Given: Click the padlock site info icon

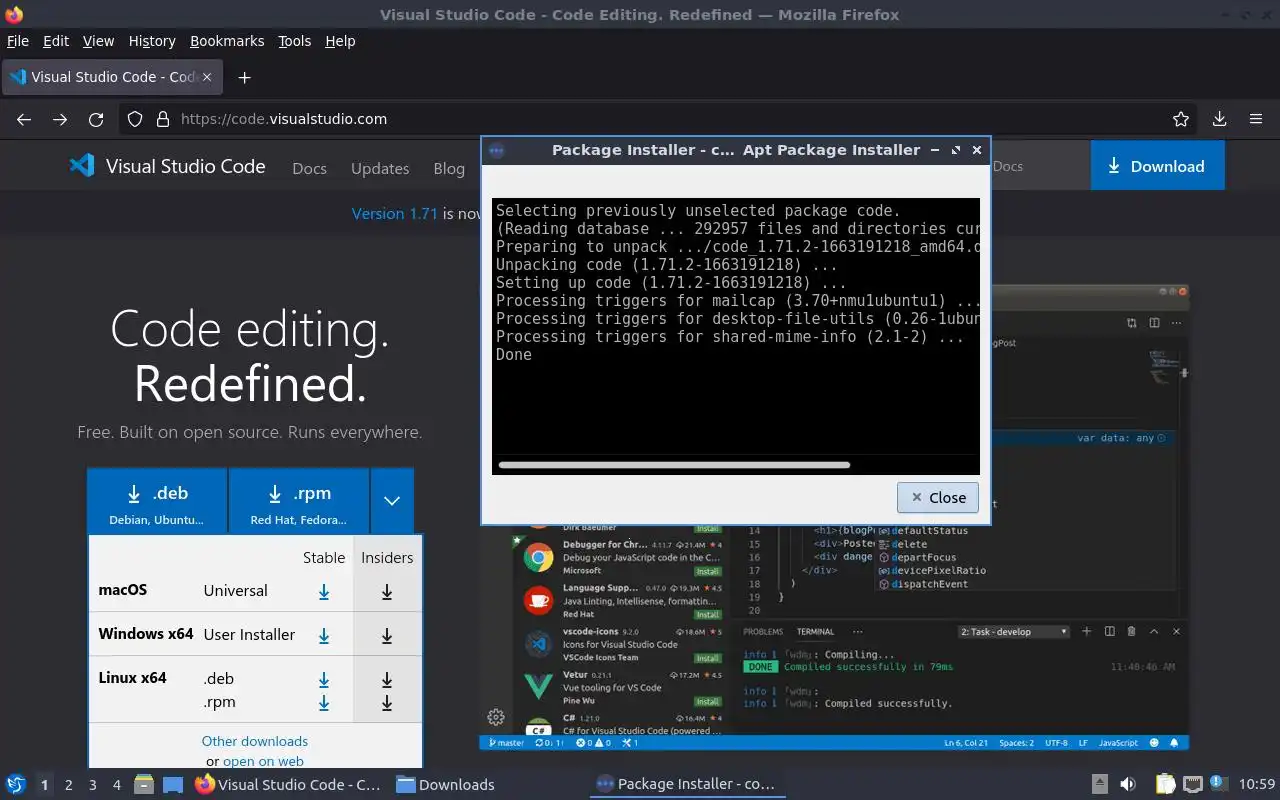Looking at the screenshot, I should point(163,119).
